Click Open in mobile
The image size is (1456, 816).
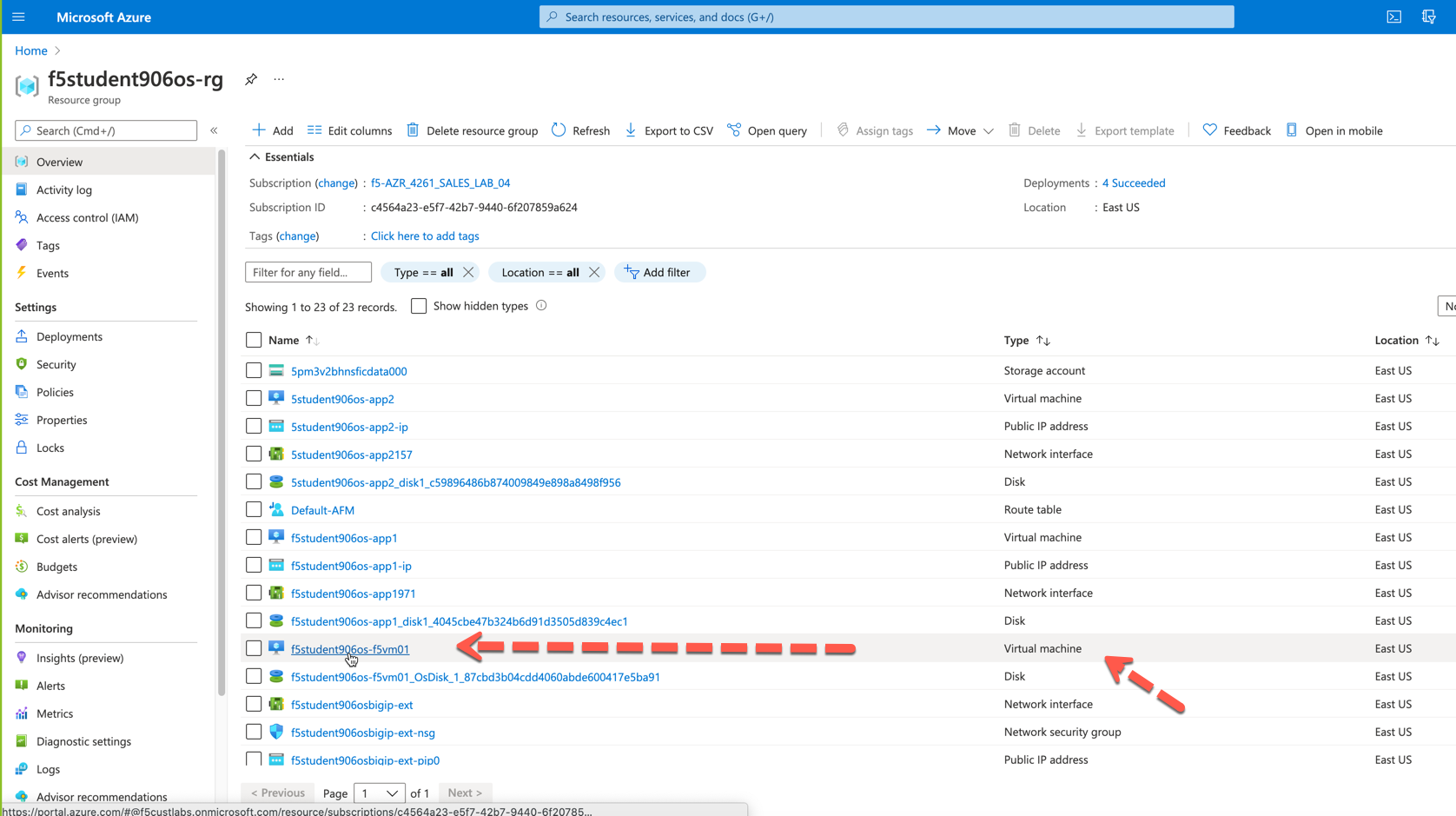point(1334,130)
